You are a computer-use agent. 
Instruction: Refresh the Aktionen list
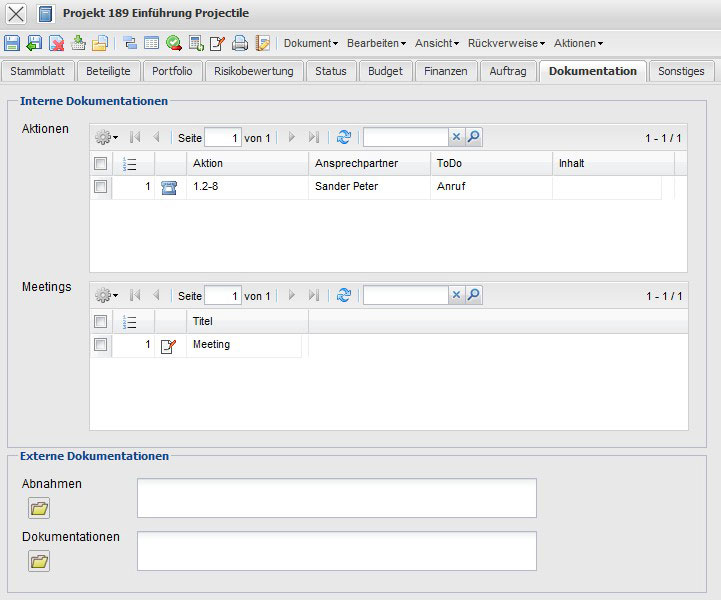pyautogui.click(x=344, y=138)
